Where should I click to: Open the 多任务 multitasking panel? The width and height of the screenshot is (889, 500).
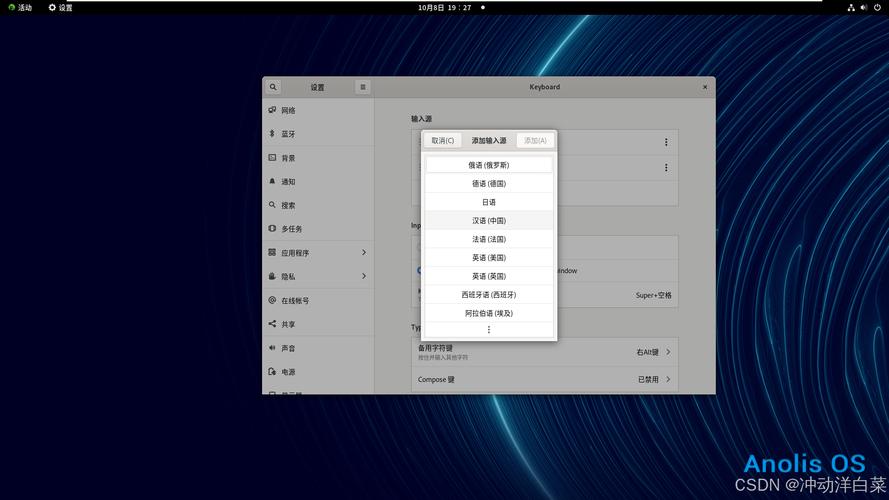[x=318, y=229]
